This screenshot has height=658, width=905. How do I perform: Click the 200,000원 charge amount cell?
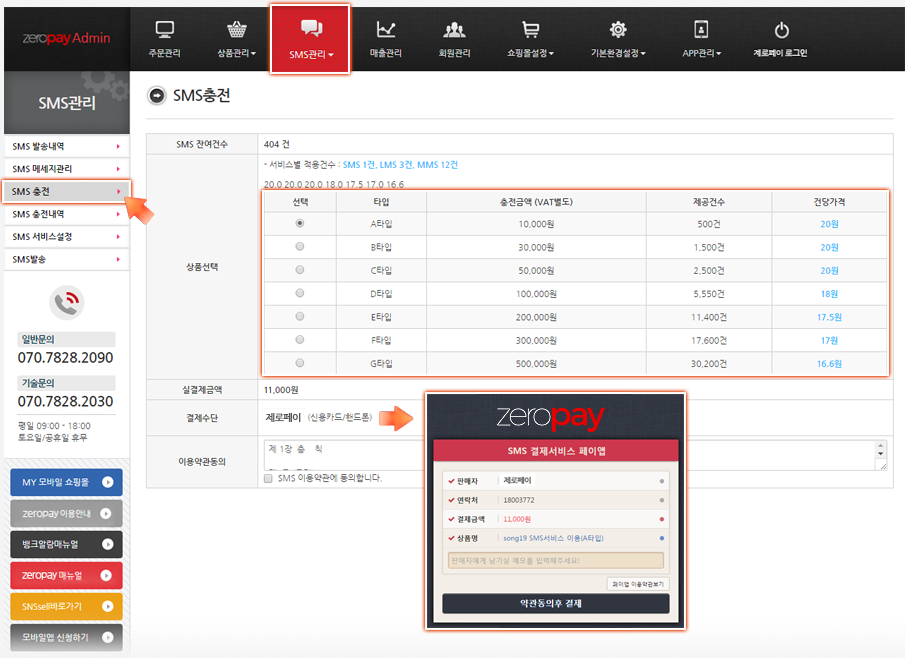pos(536,317)
